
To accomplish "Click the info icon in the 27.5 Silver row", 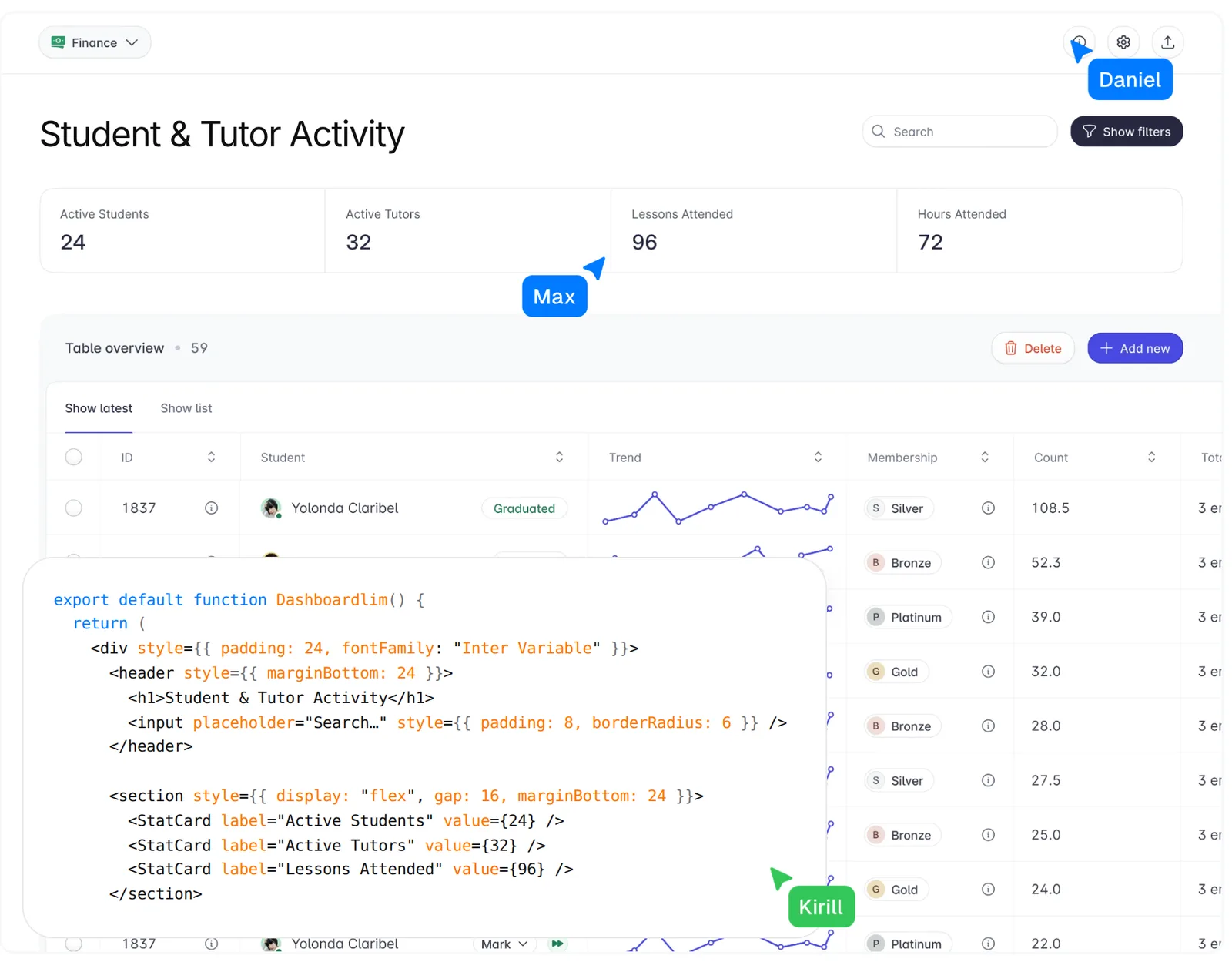I will [988, 780].
